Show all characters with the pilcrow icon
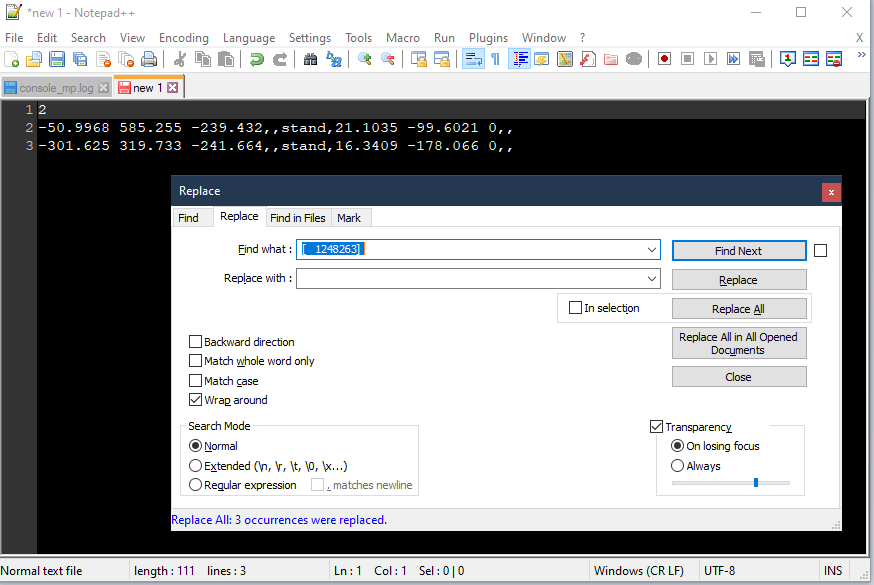The width and height of the screenshot is (874, 585). (495, 59)
